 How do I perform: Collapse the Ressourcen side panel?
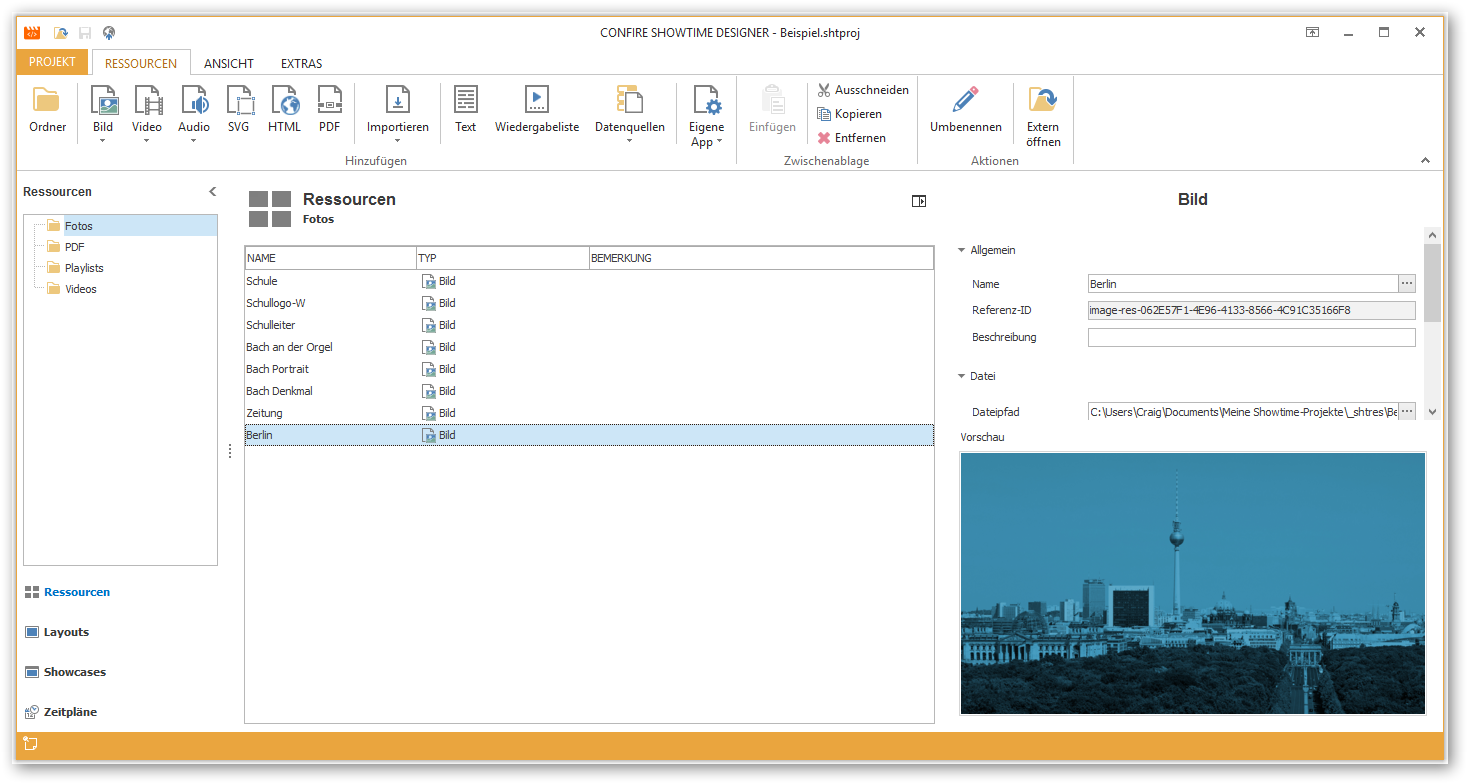(212, 192)
